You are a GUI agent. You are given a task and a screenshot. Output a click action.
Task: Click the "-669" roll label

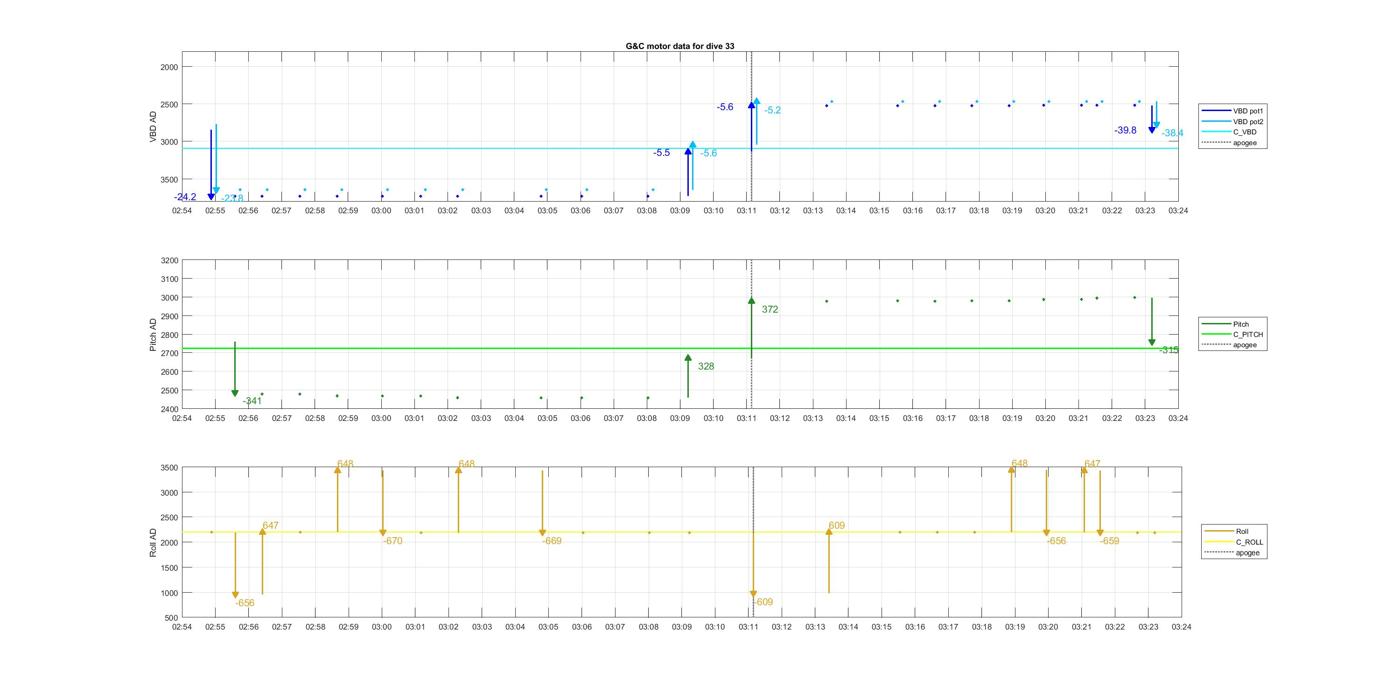coord(552,541)
